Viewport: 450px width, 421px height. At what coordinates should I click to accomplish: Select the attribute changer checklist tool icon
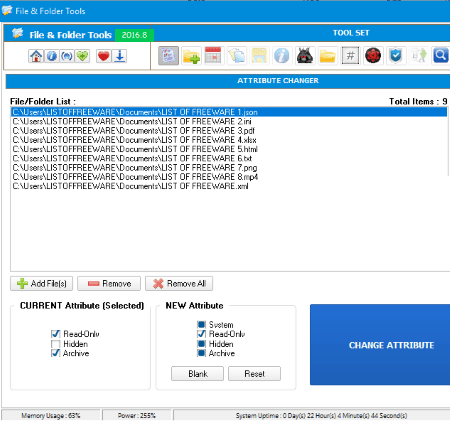pyautogui.click(x=168, y=56)
